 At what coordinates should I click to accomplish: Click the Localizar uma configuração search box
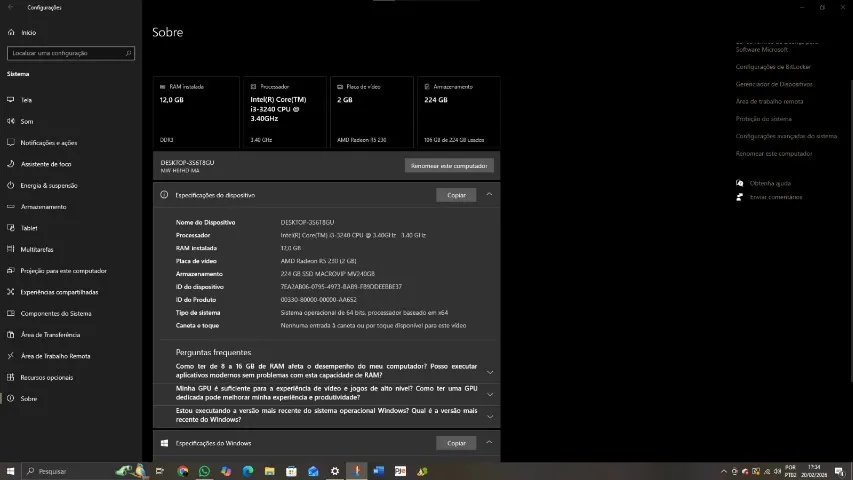point(69,53)
